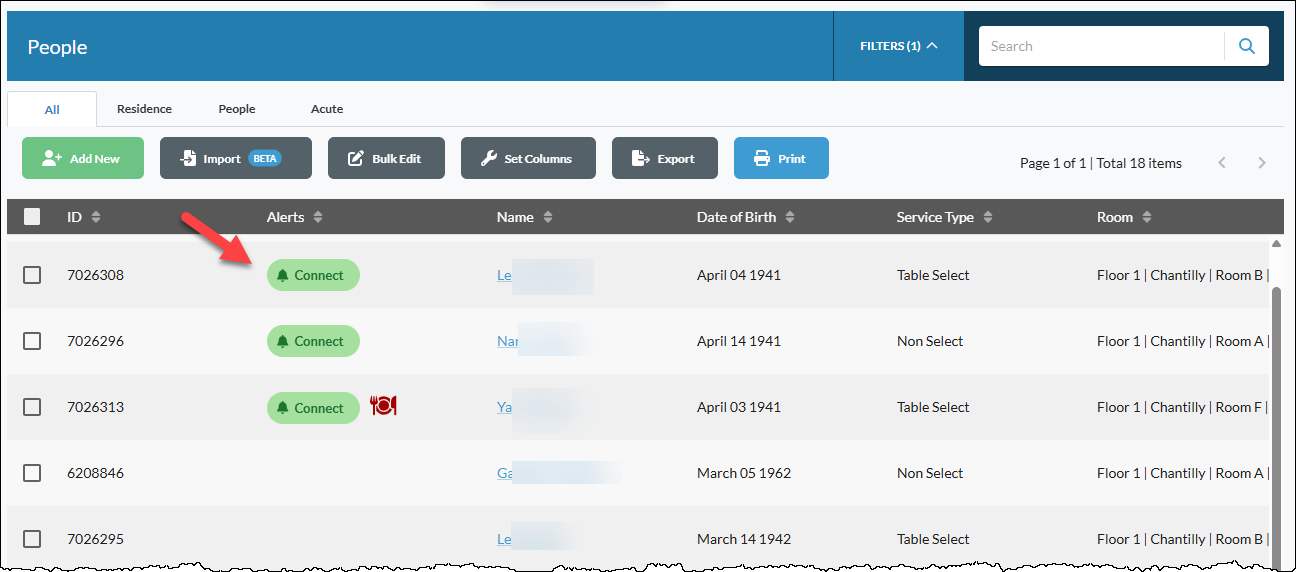Click the 'March 14 1942' birth date
The height and width of the screenshot is (572, 1296).
[744, 539]
